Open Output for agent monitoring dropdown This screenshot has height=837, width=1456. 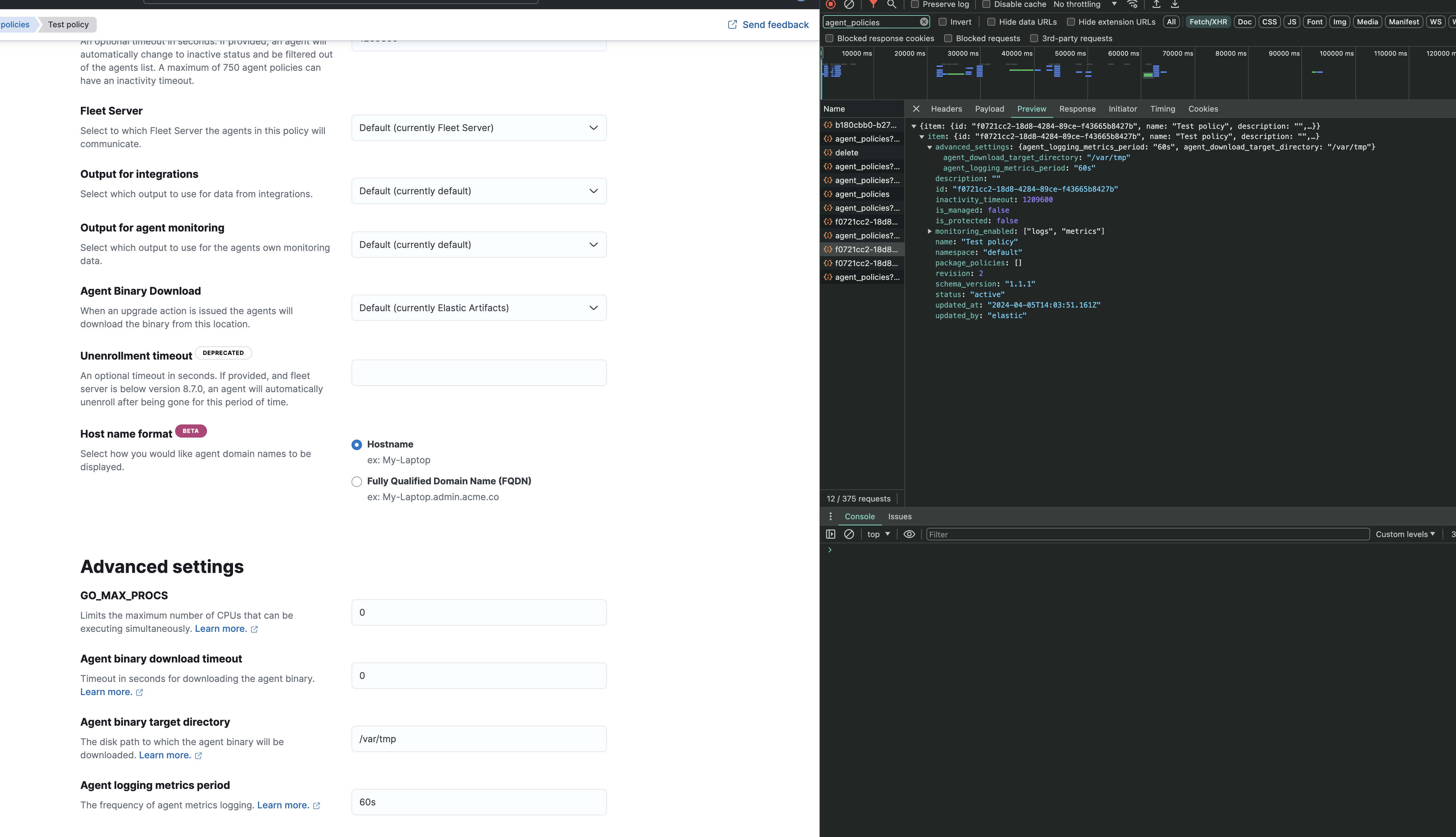(479, 245)
